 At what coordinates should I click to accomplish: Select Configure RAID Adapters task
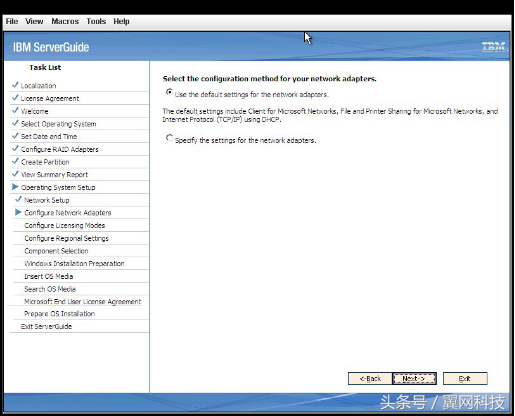[60, 149]
